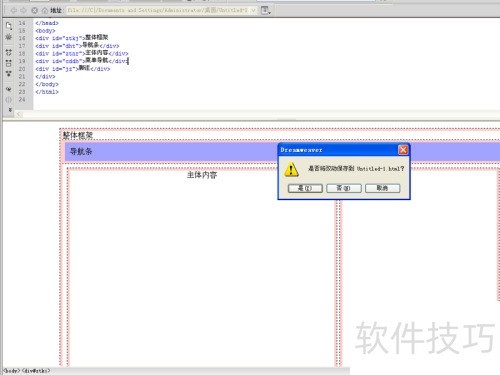The width and height of the screenshot is (500, 375).
Task: Click the </body> tag on line 22
Action: (47, 84)
